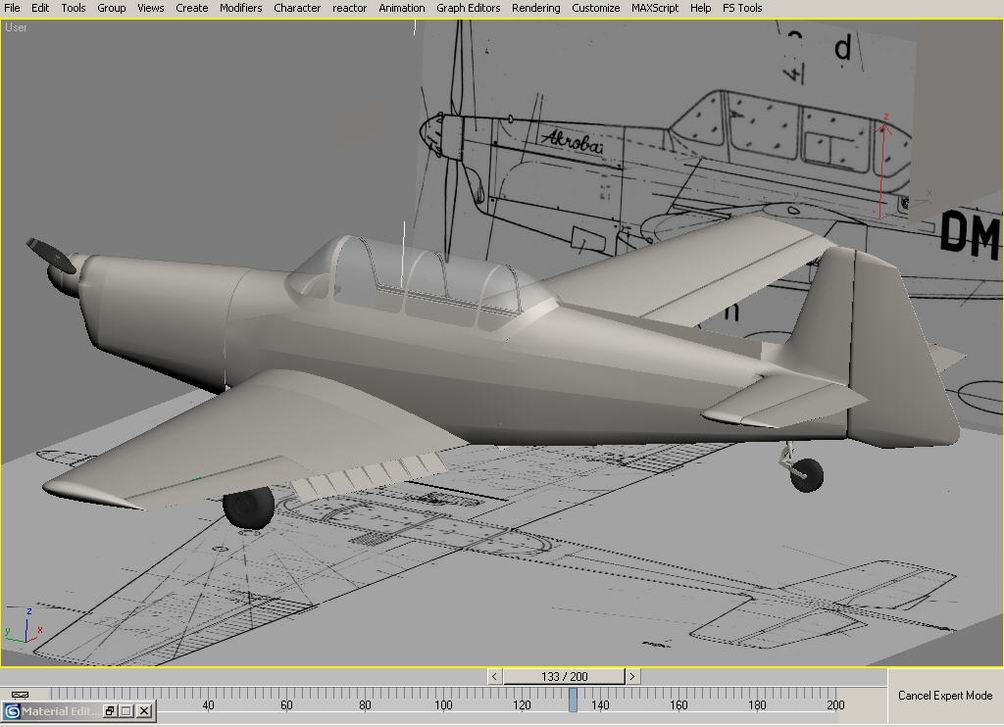Open the File menu
Viewport: 1004px width, 727px height.
pos(12,8)
